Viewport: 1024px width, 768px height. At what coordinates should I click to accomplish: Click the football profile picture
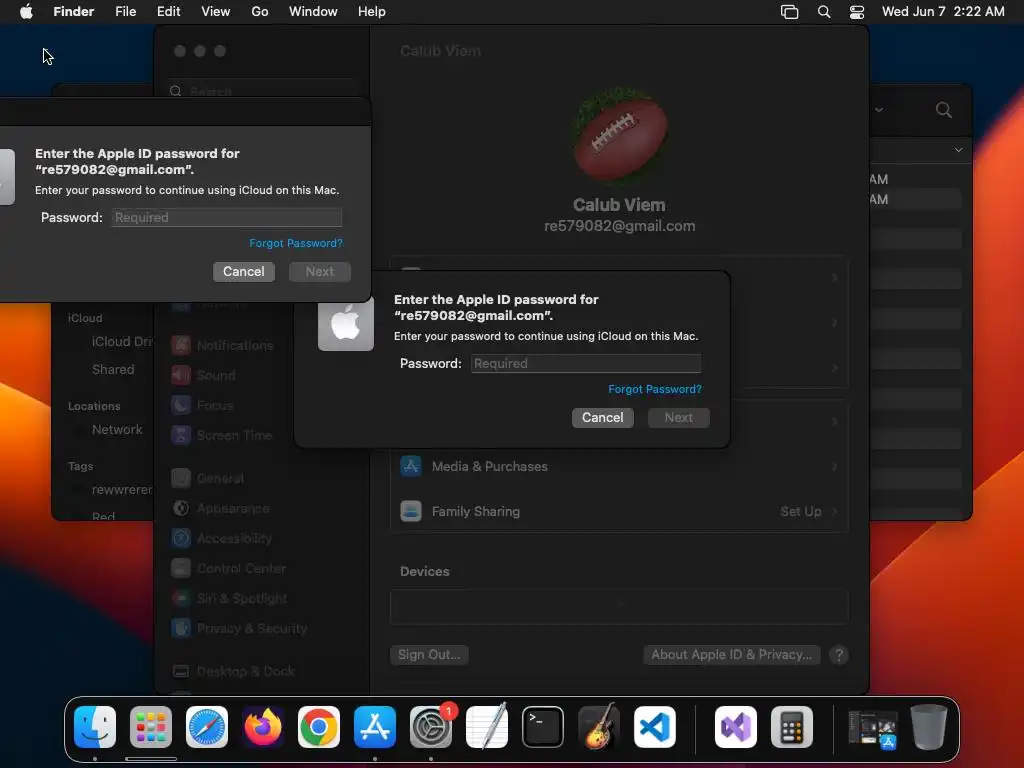(620, 135)
